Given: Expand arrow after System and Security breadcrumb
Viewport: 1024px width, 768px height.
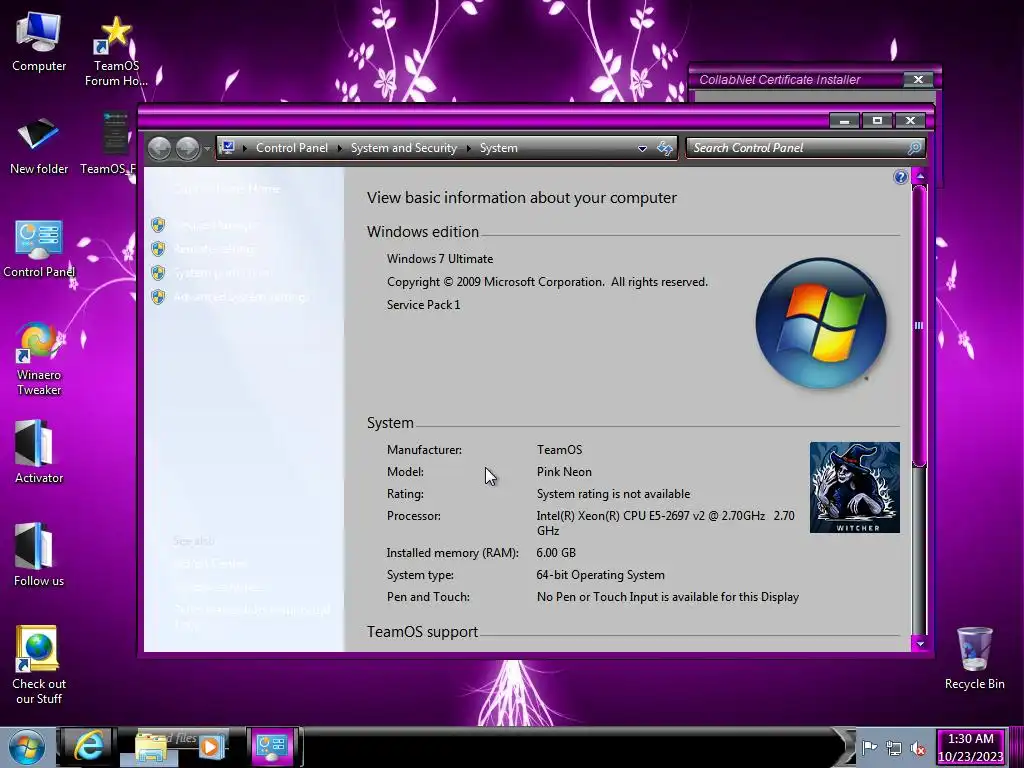Looking at the screenshot, I should 468,148.
